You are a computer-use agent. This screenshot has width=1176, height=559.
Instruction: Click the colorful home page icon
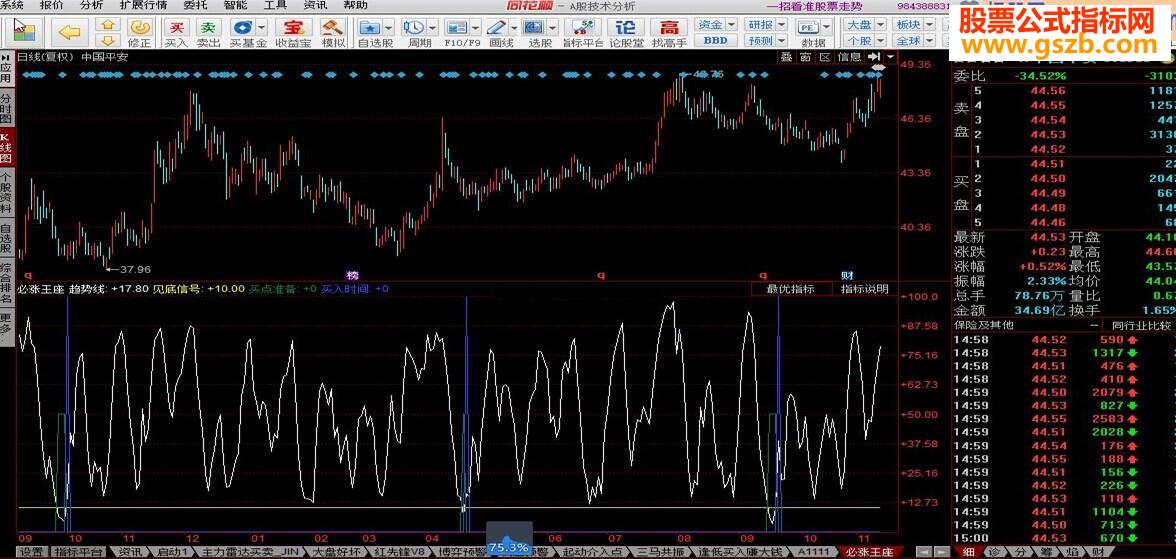(24, 32)
